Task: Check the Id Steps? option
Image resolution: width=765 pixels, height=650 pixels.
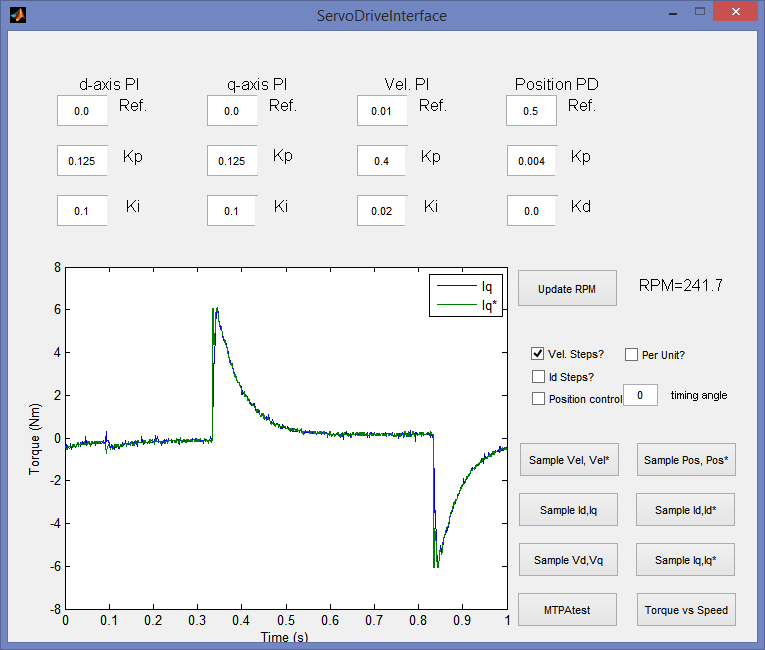Action: [539, 377]
